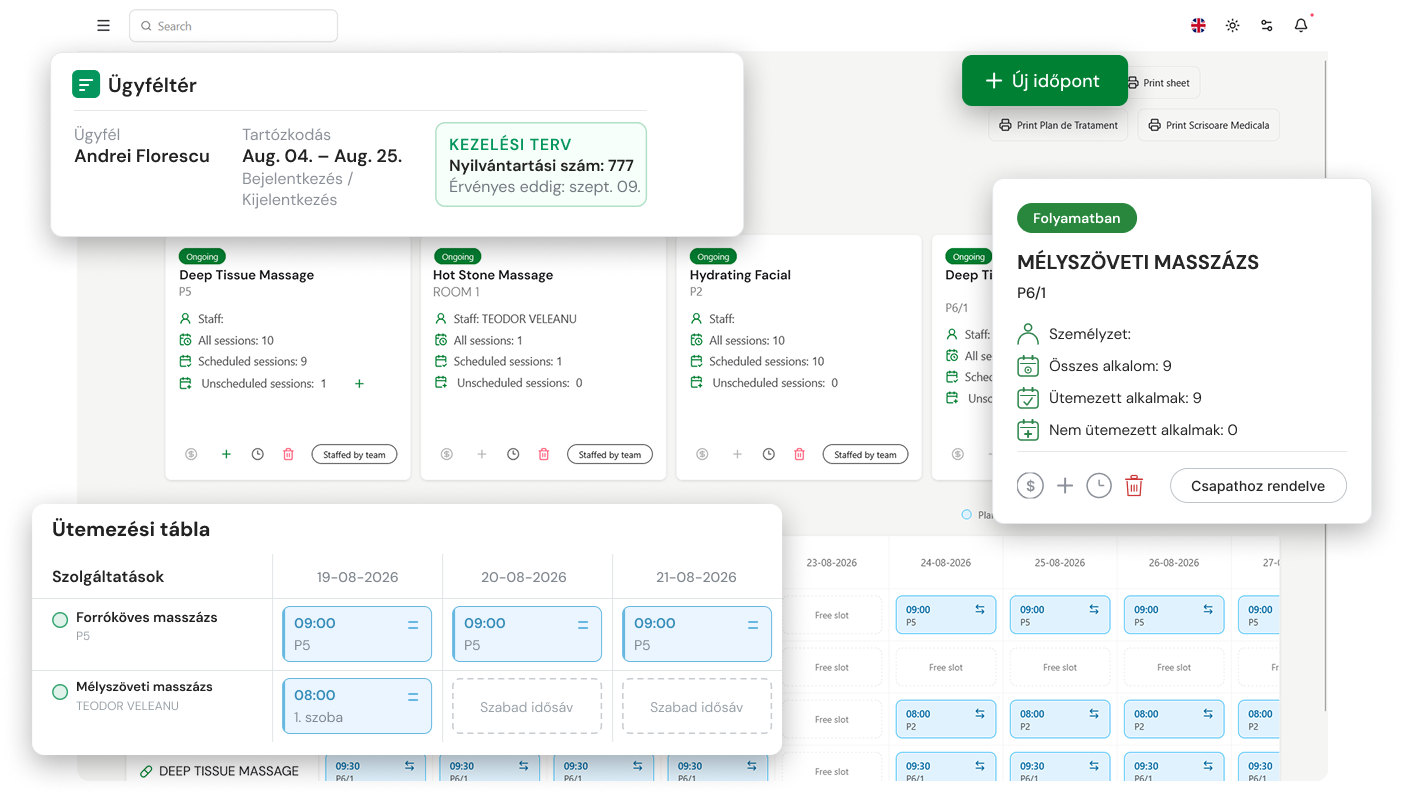The height and width of the screenshot is (797, 1404).
Task: Click the green plus on Deep Tissue Massage P5 card footer
Action: (x=226, y=454)
